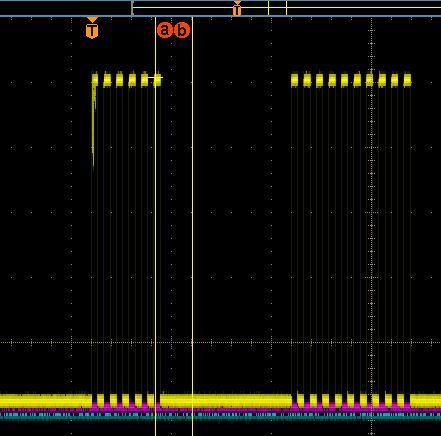This screenshot has width=441, height=436.
Task: Select the vertical yellow cursor b line
Action: tap(192, 227)
